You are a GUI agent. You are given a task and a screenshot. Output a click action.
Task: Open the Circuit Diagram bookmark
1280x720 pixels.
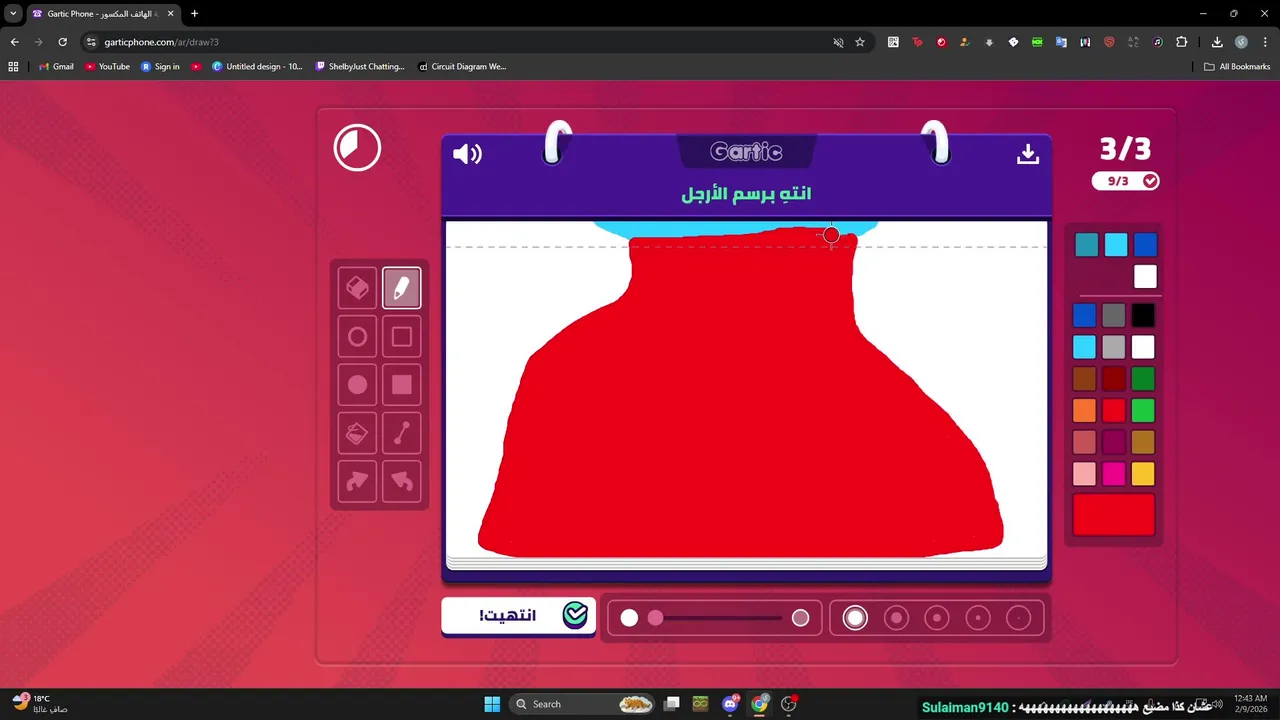click(x=462, y=67)
